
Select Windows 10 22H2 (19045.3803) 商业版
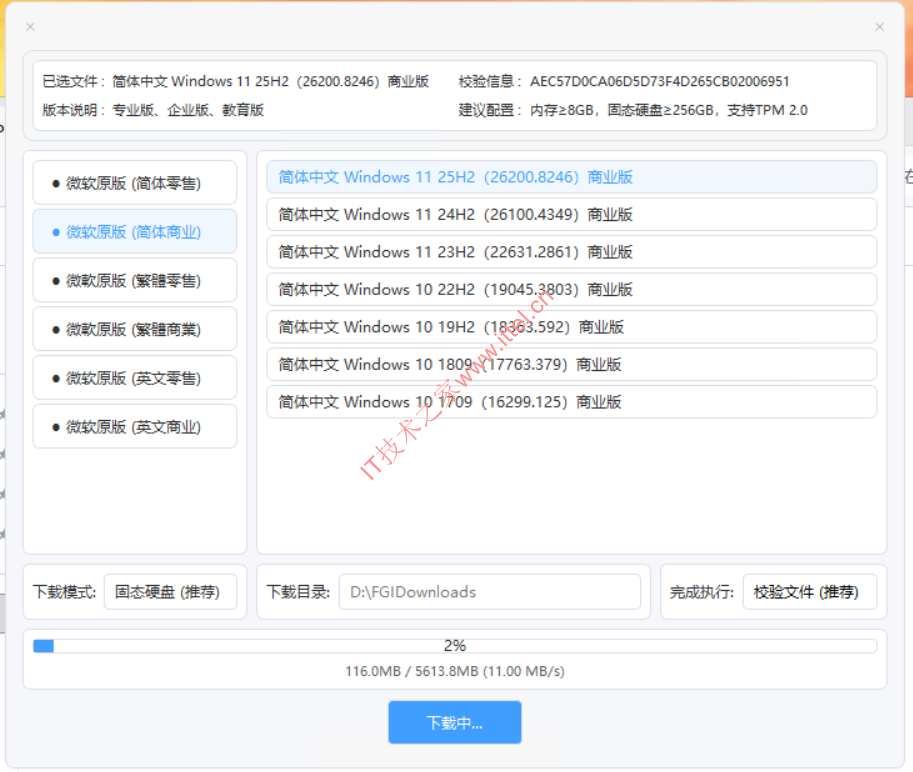[x=571, y=289]
